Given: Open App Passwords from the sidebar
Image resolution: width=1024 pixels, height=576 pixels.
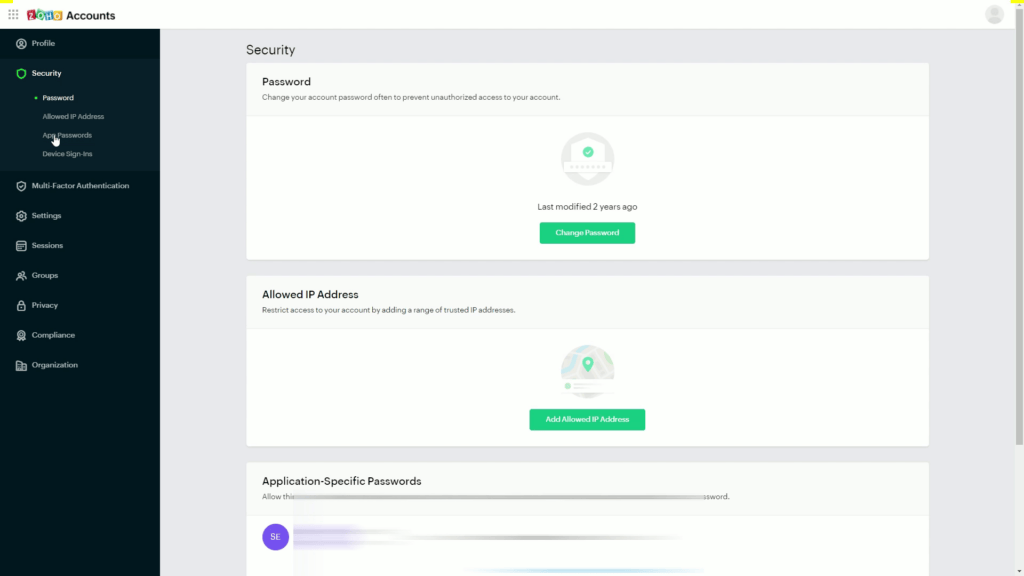Looking at the screenshot, I should (67, 135).
